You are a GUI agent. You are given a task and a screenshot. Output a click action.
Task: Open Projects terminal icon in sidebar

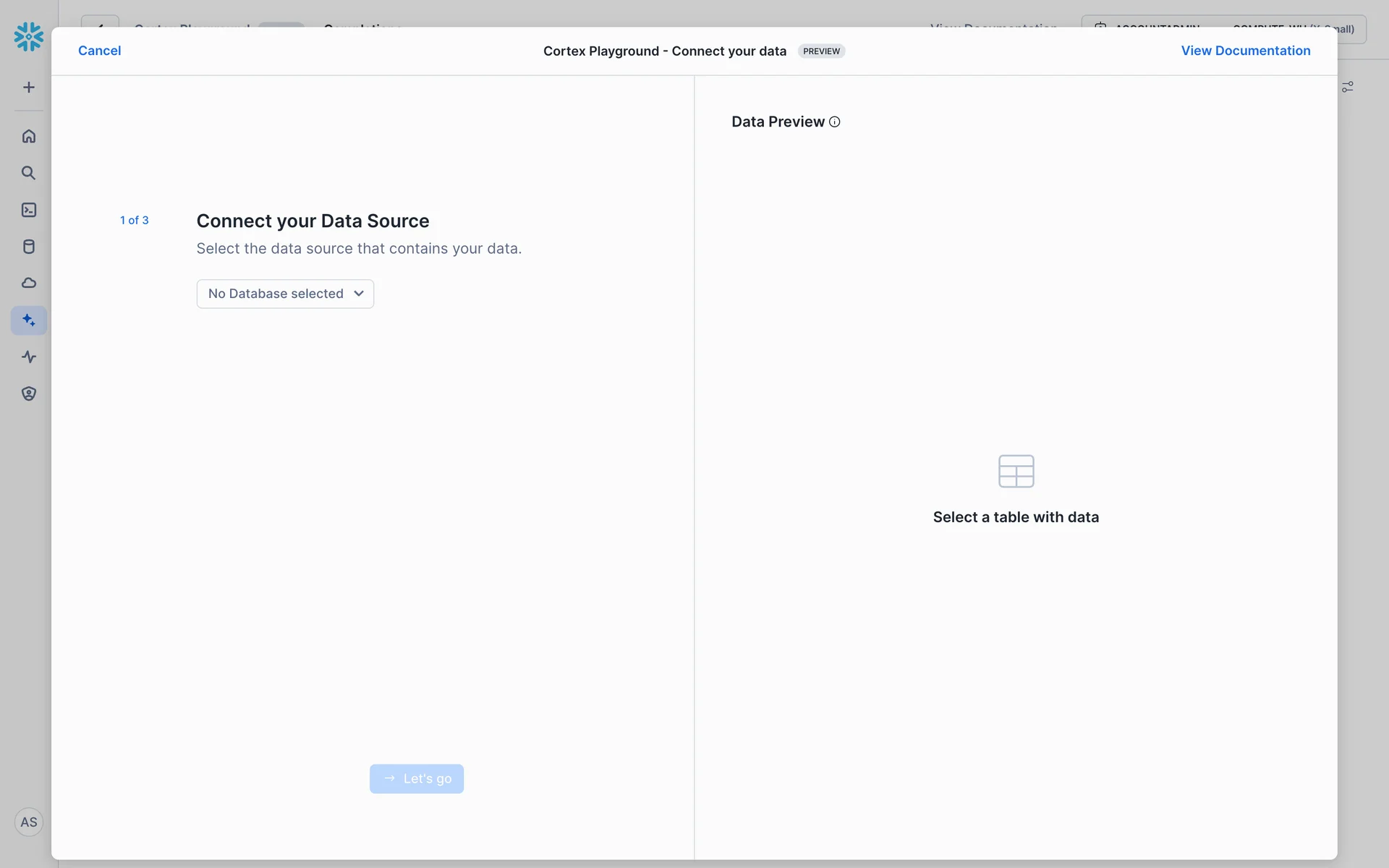pos(29,210)
